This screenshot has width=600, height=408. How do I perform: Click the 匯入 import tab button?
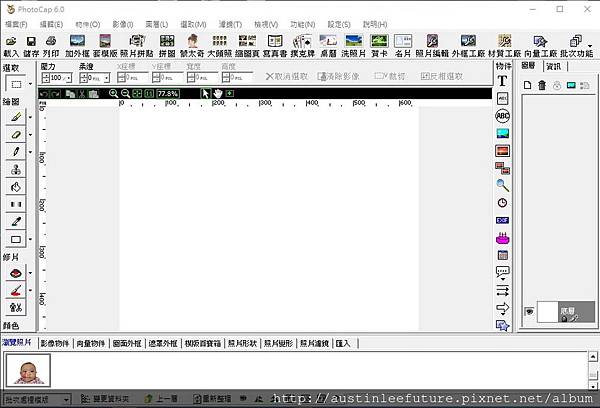coord(343,343)
